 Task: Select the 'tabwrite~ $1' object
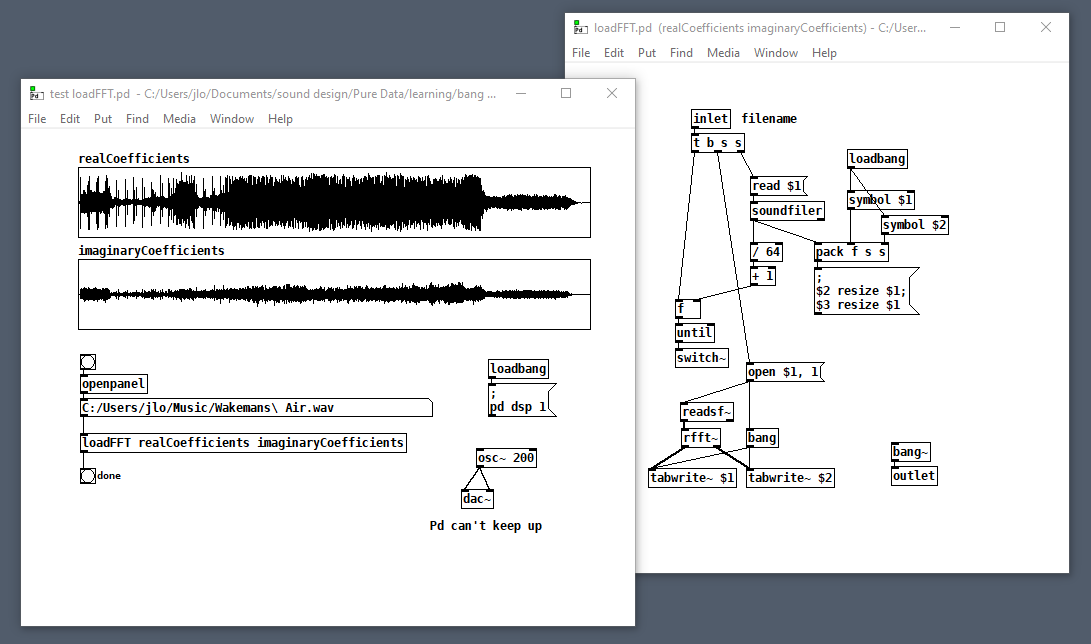(692, 478)
